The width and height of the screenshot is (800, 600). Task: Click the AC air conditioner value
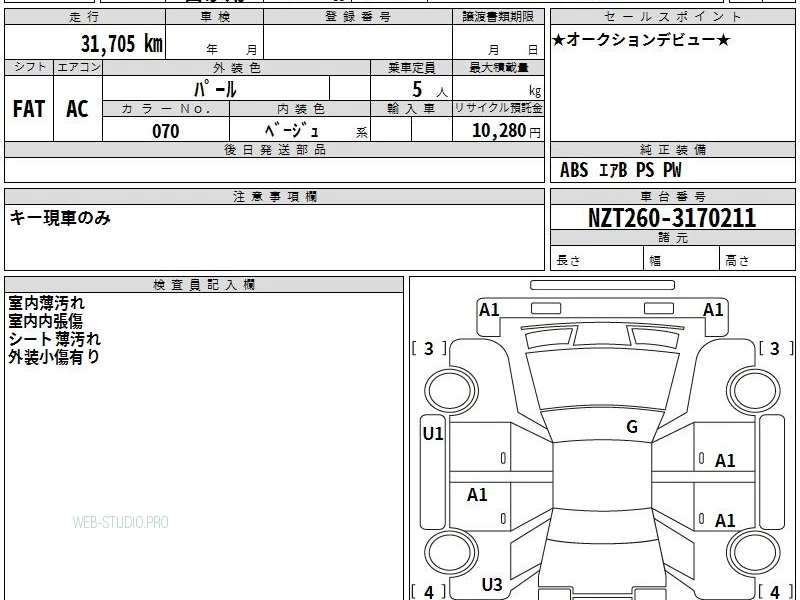click(77, 109)
